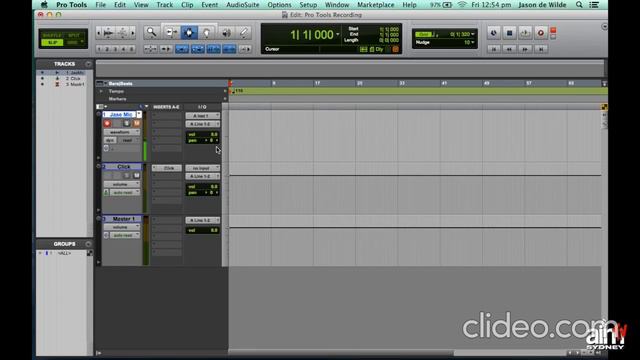Select Jase Mic in Tracks list
Viewport: 640px width, 360px height.
point(75,73)
